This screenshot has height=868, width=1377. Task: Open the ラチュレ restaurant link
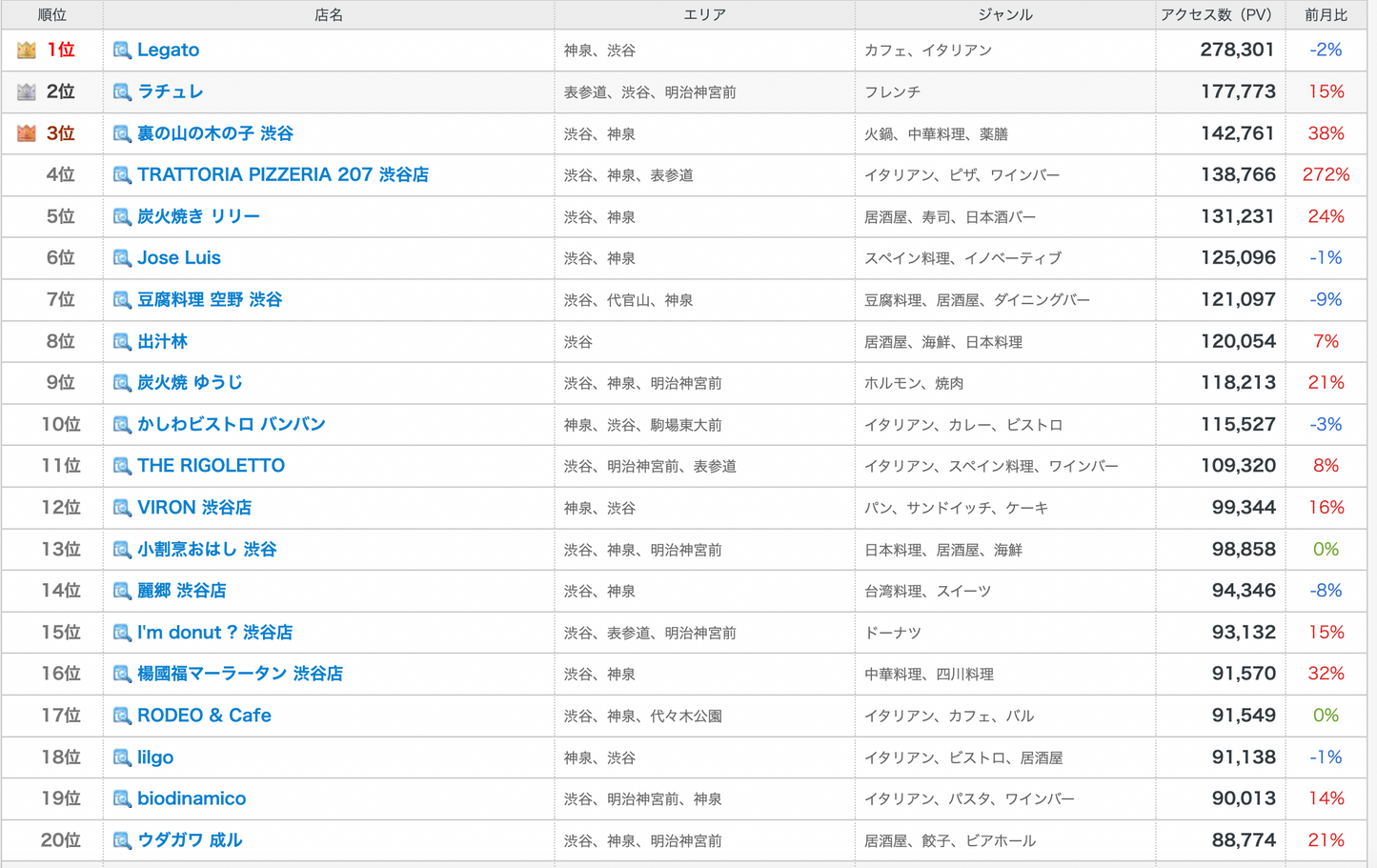(x=171, y=91)
